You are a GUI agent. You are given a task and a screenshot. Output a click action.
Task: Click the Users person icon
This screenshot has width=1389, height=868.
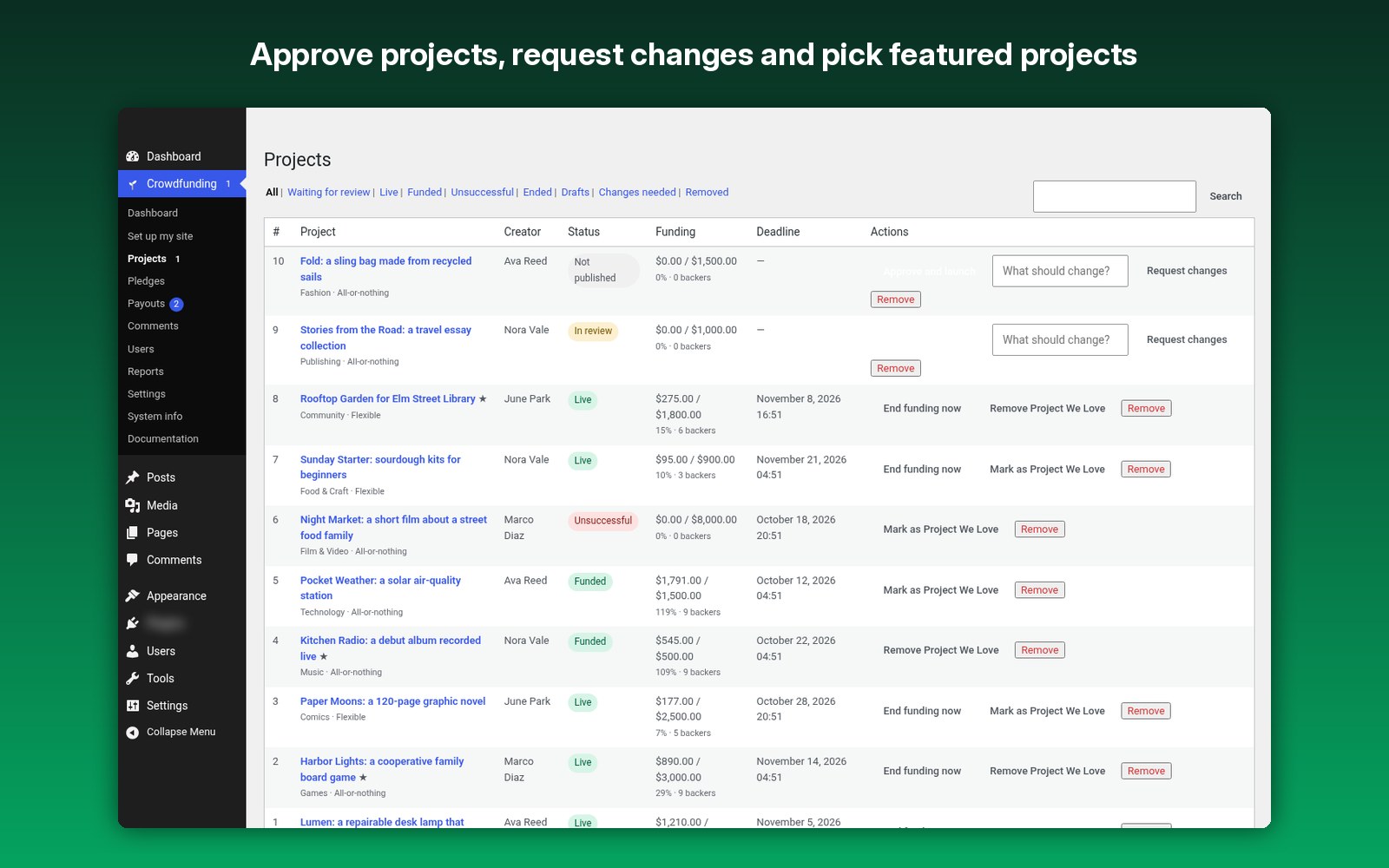pos(133,651)
